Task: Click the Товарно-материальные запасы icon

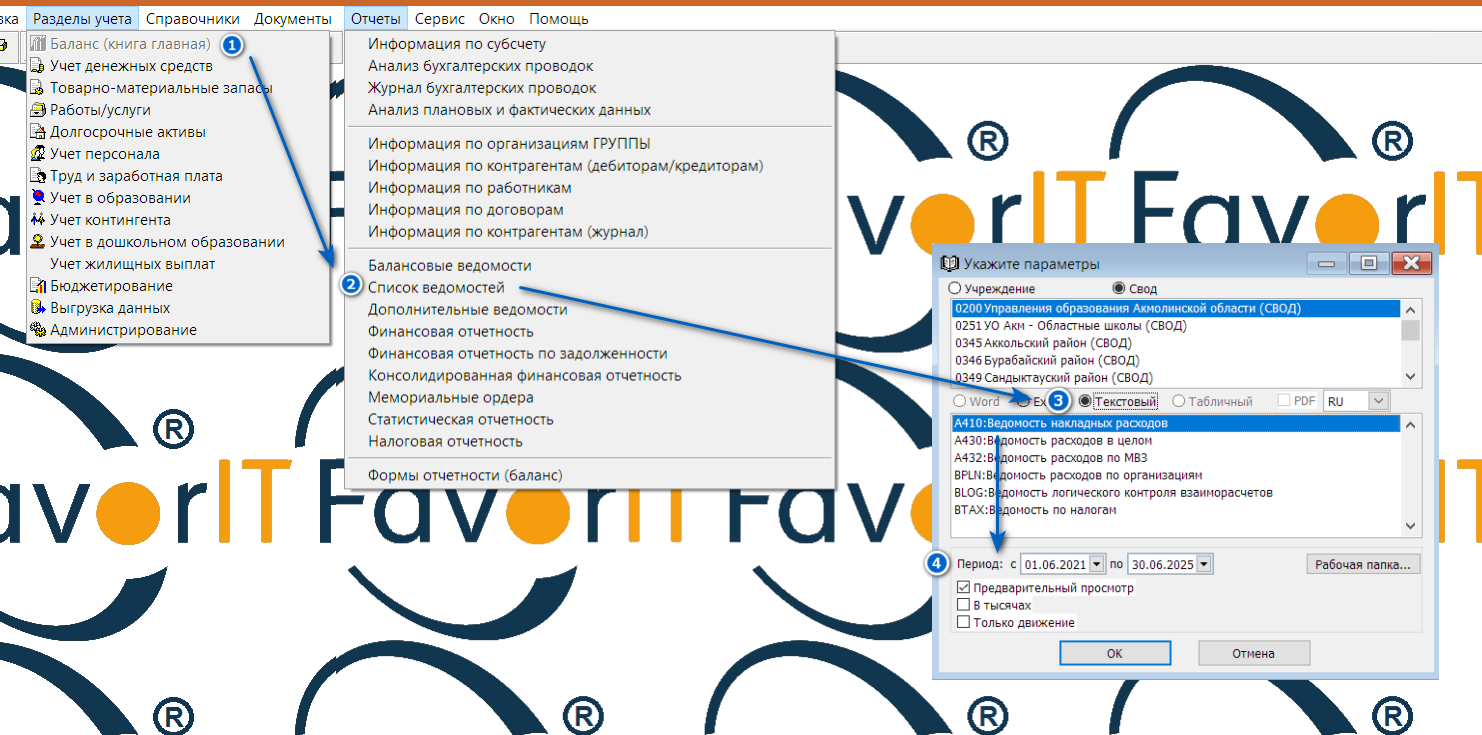Action: click(x=38, y=88)
